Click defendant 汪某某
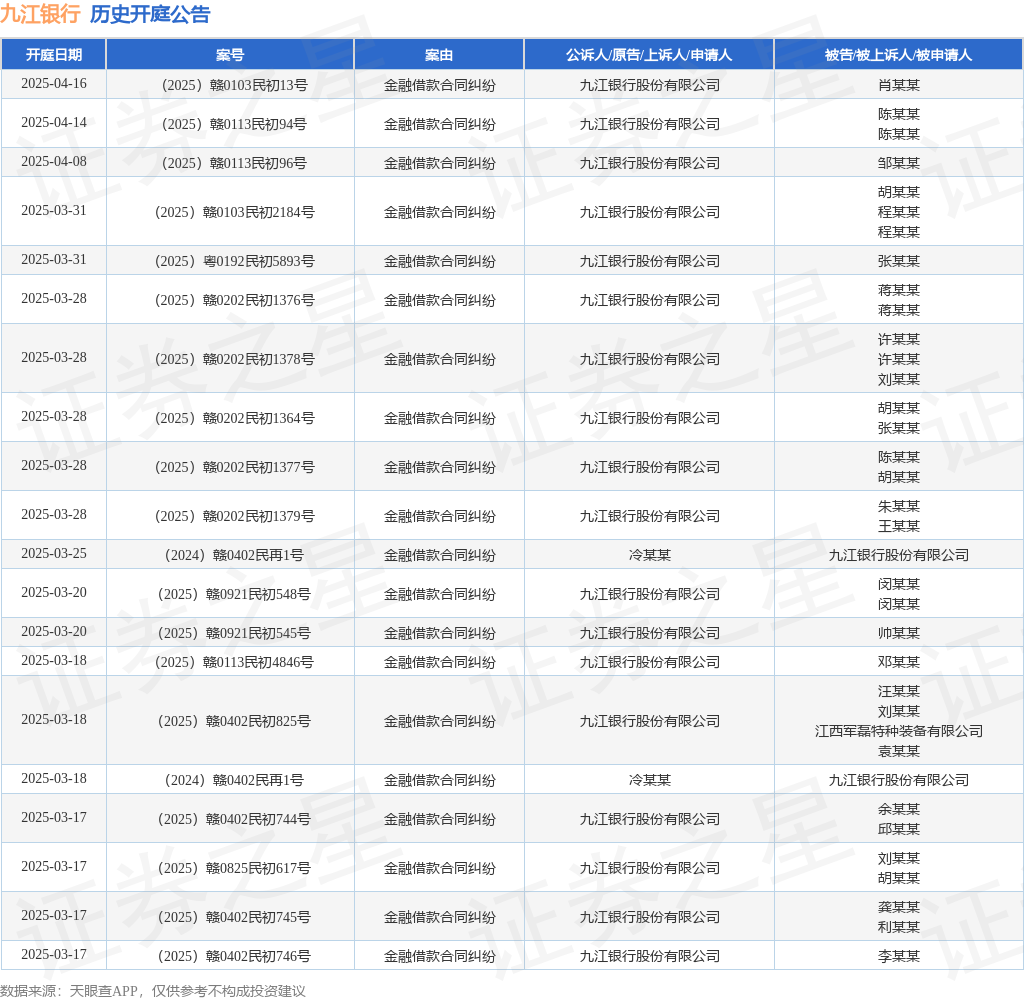 tap(899, 691)
